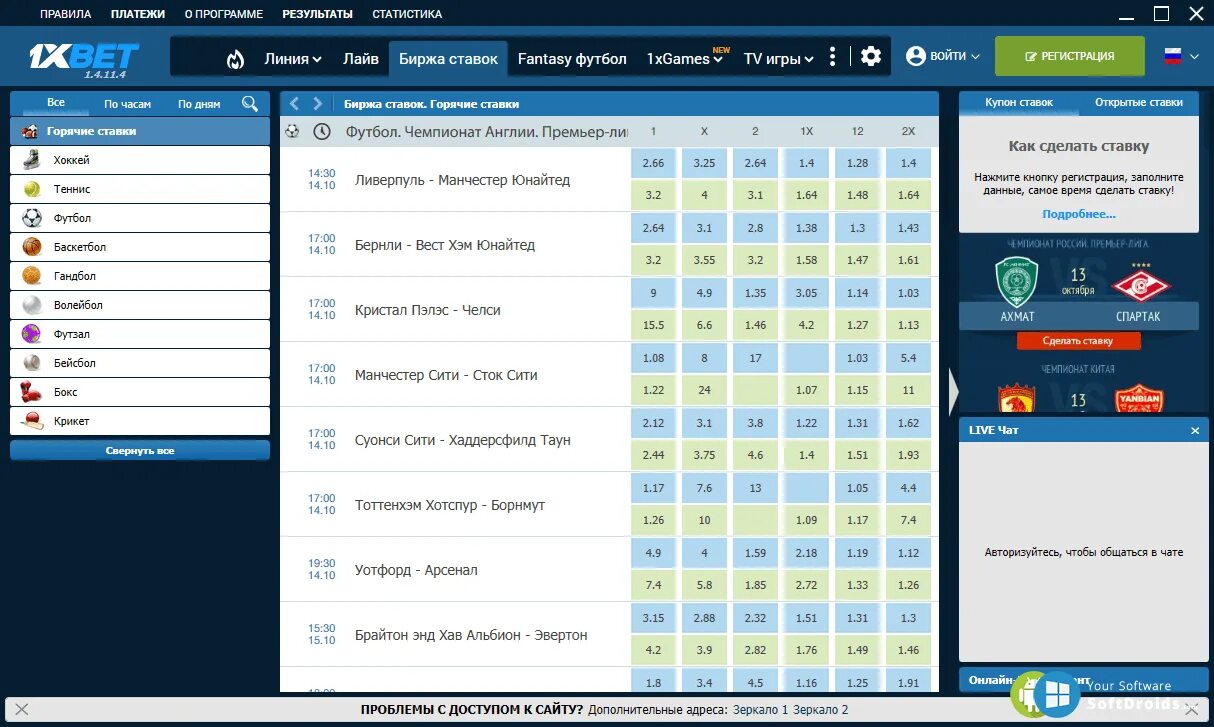Viewport: 1214px width, 727px height.
Task: Select Бернли - Вест Хэм Юнайтед match
Action: coord(445,245)
